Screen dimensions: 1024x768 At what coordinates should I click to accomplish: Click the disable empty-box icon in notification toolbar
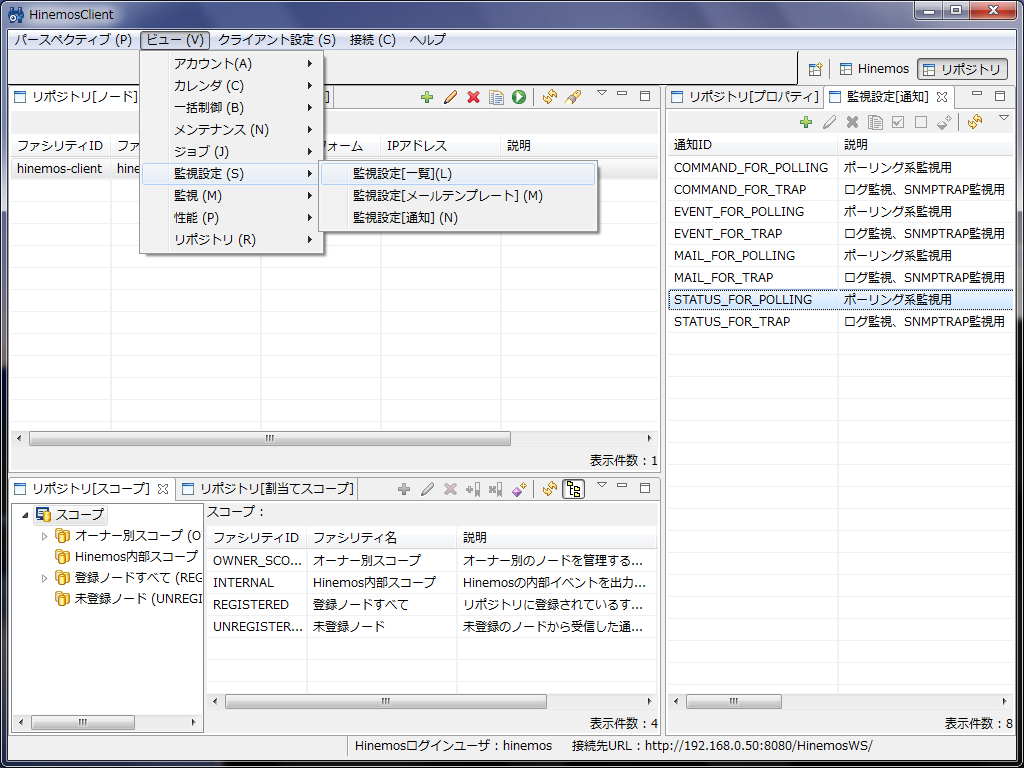[921, 122]
